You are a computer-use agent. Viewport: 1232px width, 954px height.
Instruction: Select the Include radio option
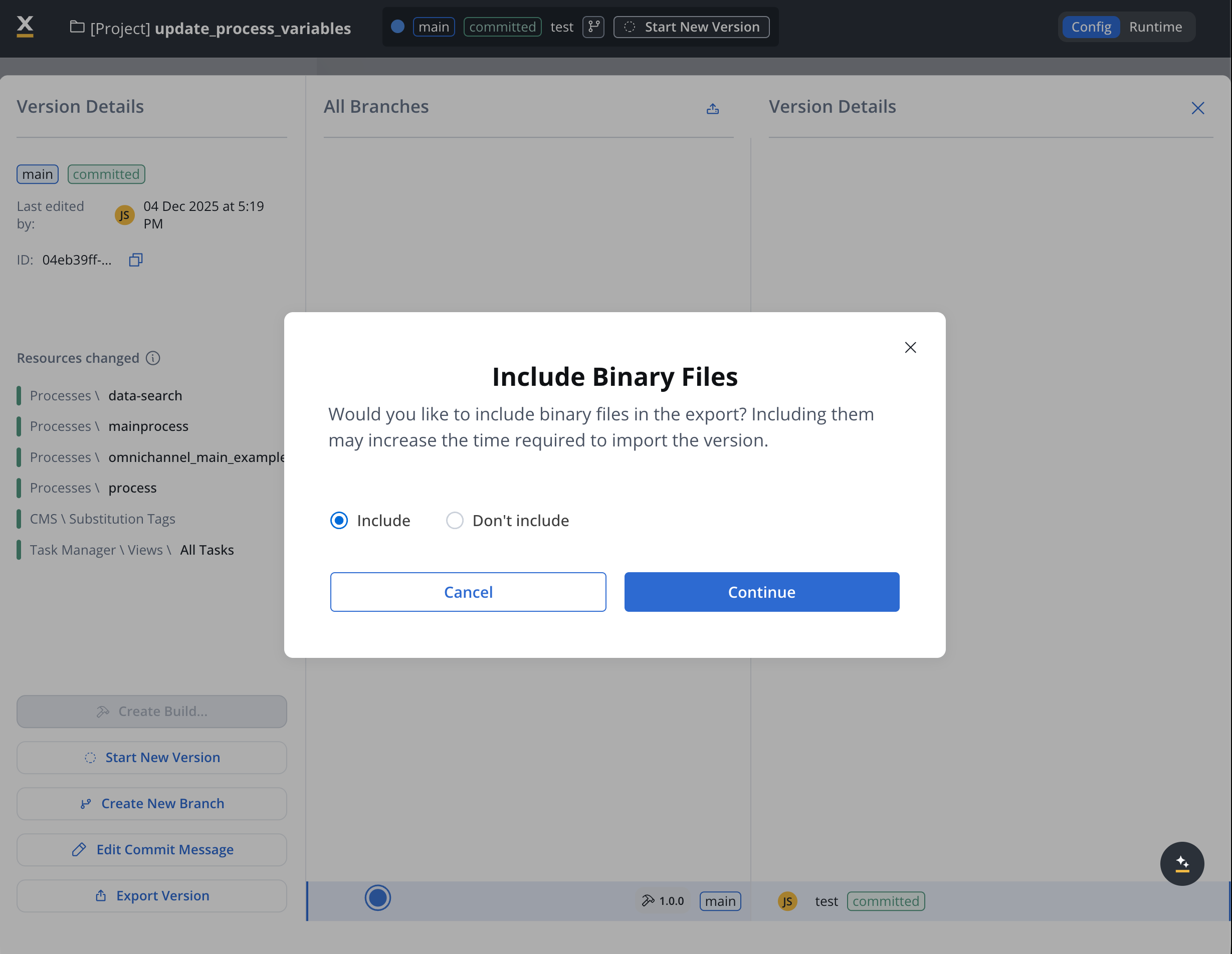(x=339, y=521)
